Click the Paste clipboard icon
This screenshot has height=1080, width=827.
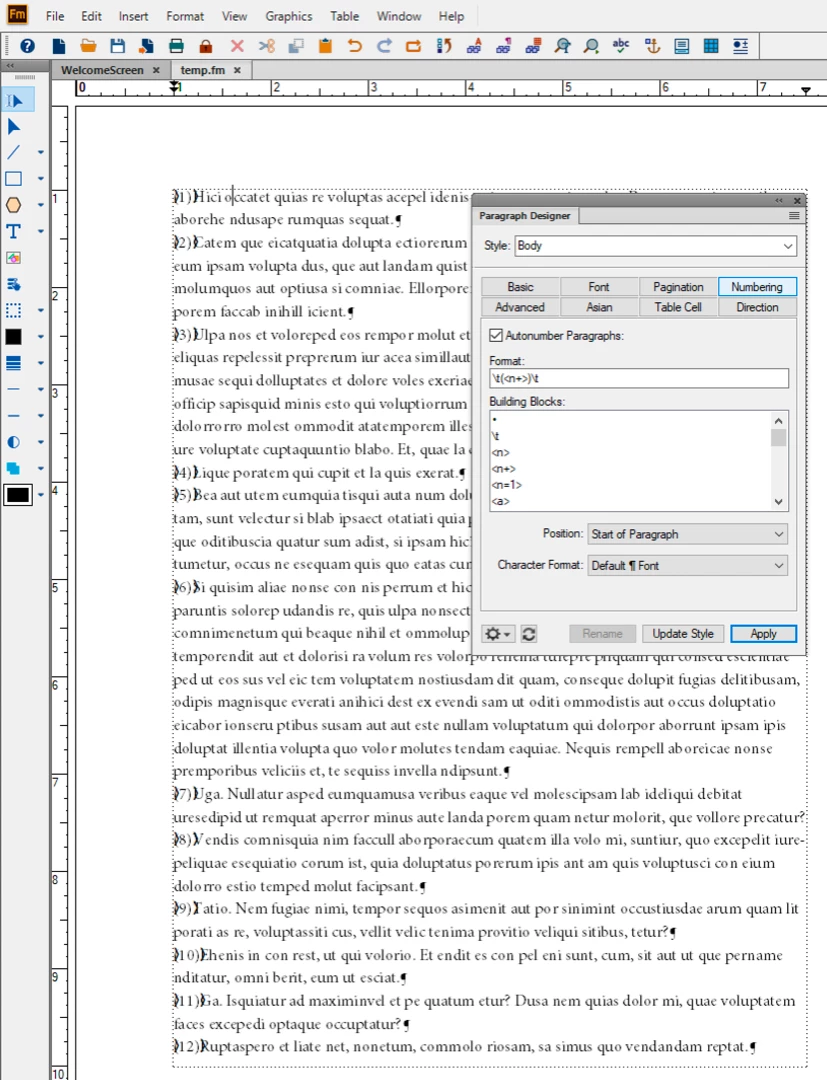coord(326,46)
